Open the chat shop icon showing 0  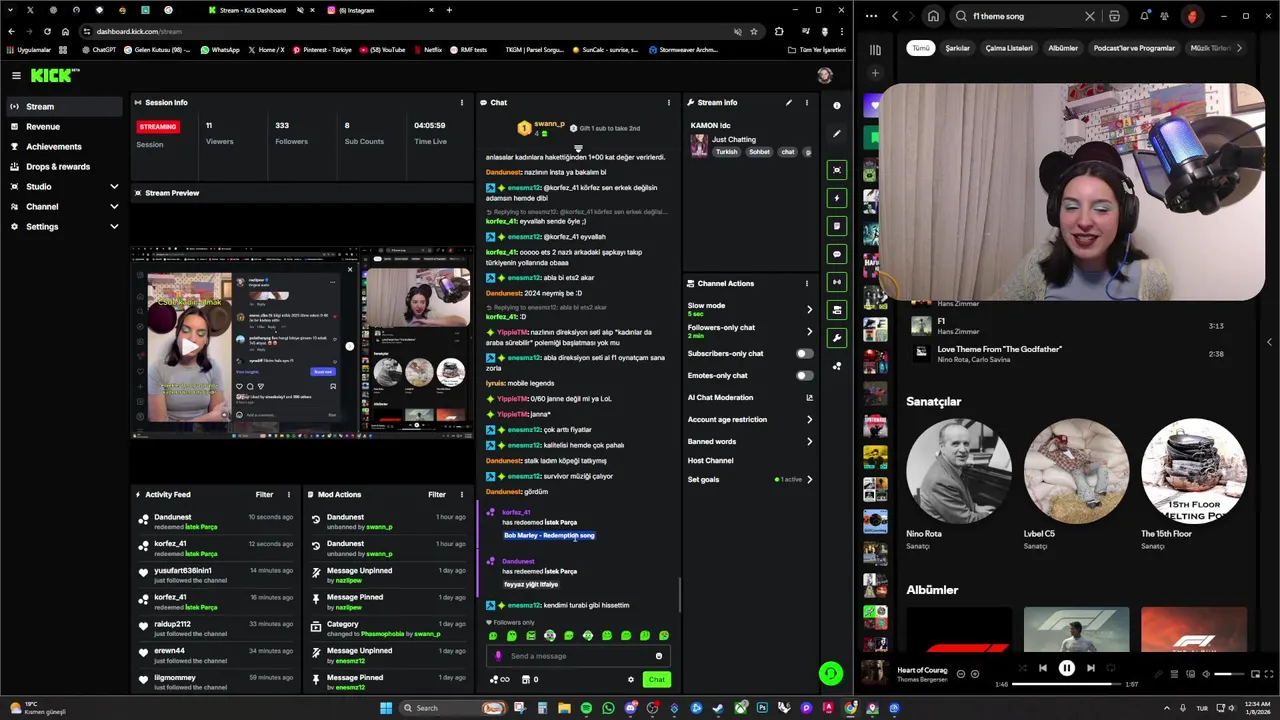[530, 680]
